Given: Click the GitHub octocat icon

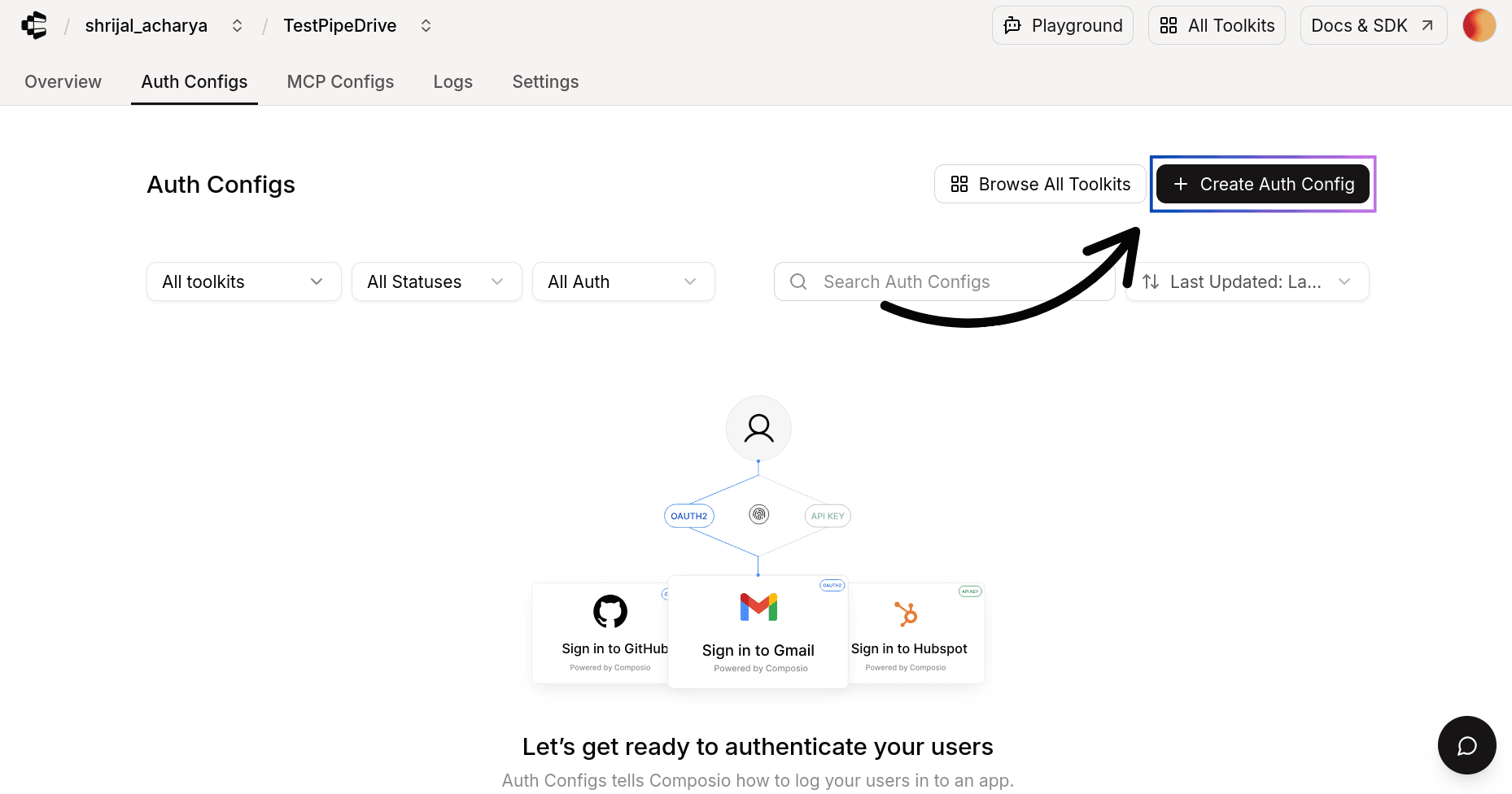Looking at the screenshot, I should pyautogui.click(x=610, y=611).
